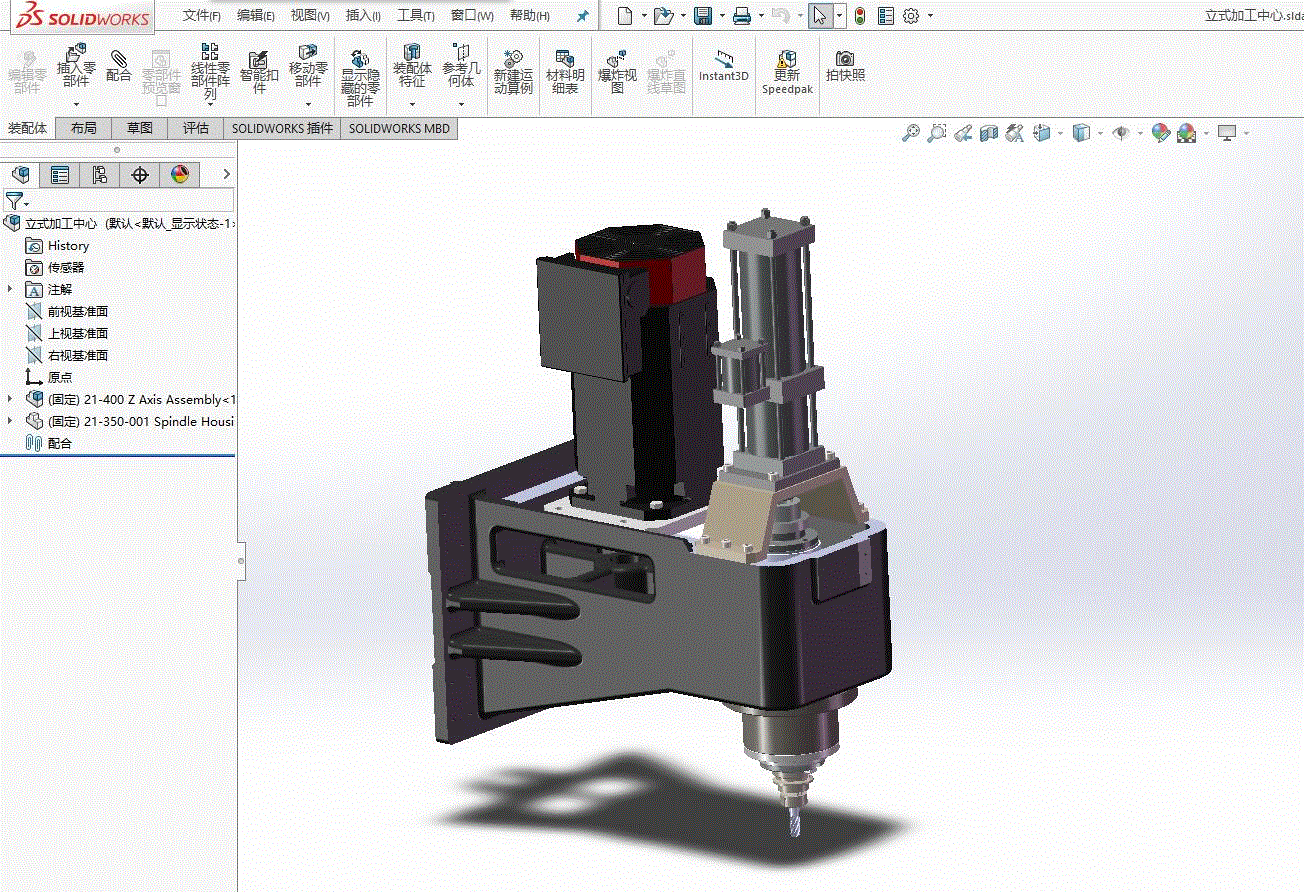The image size is (1304, 892).
Task: Expand the 注解 annotations folder
Action: tap(11, 289)
